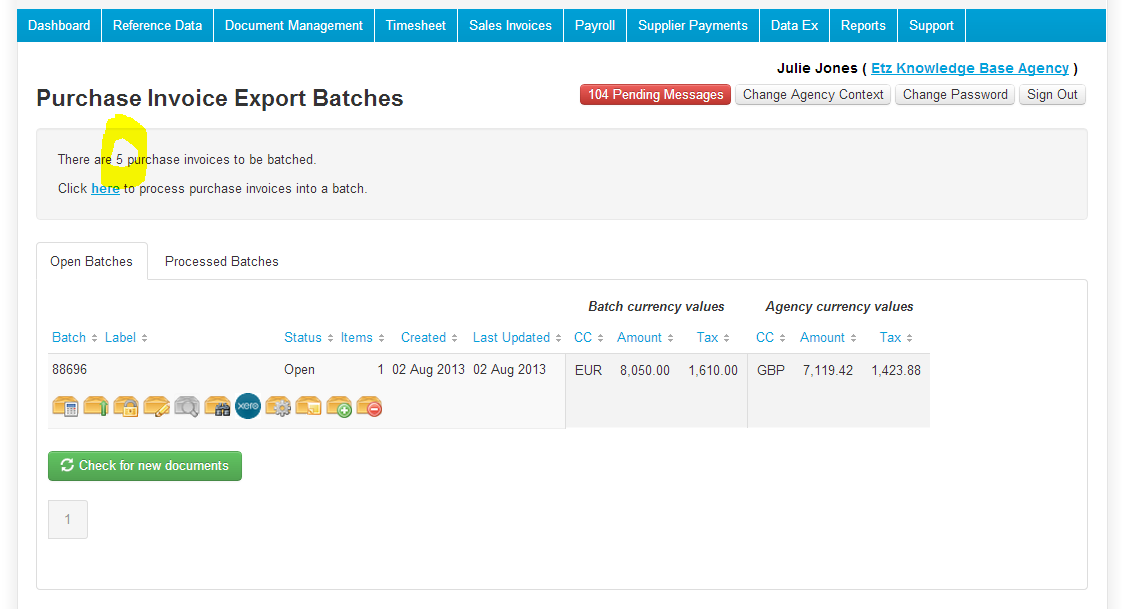This screenshot has width=1122, height=609.
Task: Sort by batch currency CC column
Action: [x=588, y=338]
